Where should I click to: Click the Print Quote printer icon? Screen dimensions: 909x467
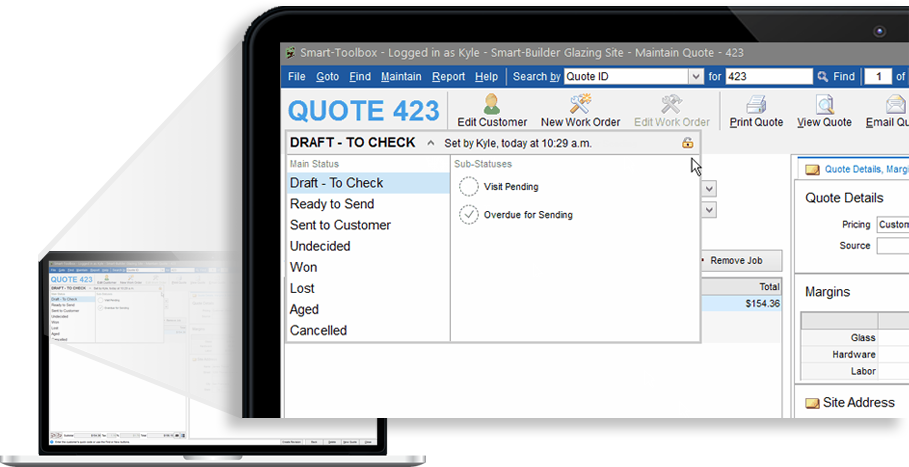(756, 104)
